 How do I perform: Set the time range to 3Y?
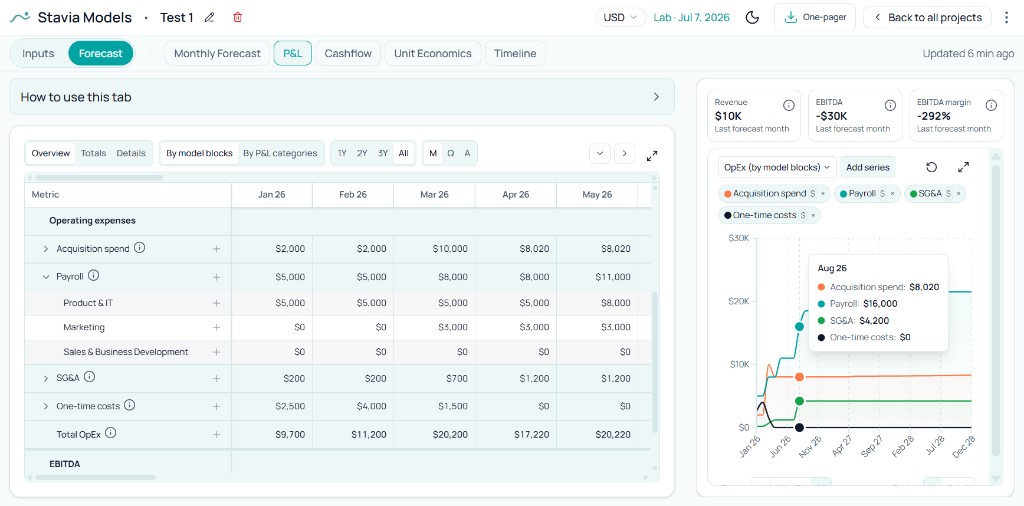383,153
